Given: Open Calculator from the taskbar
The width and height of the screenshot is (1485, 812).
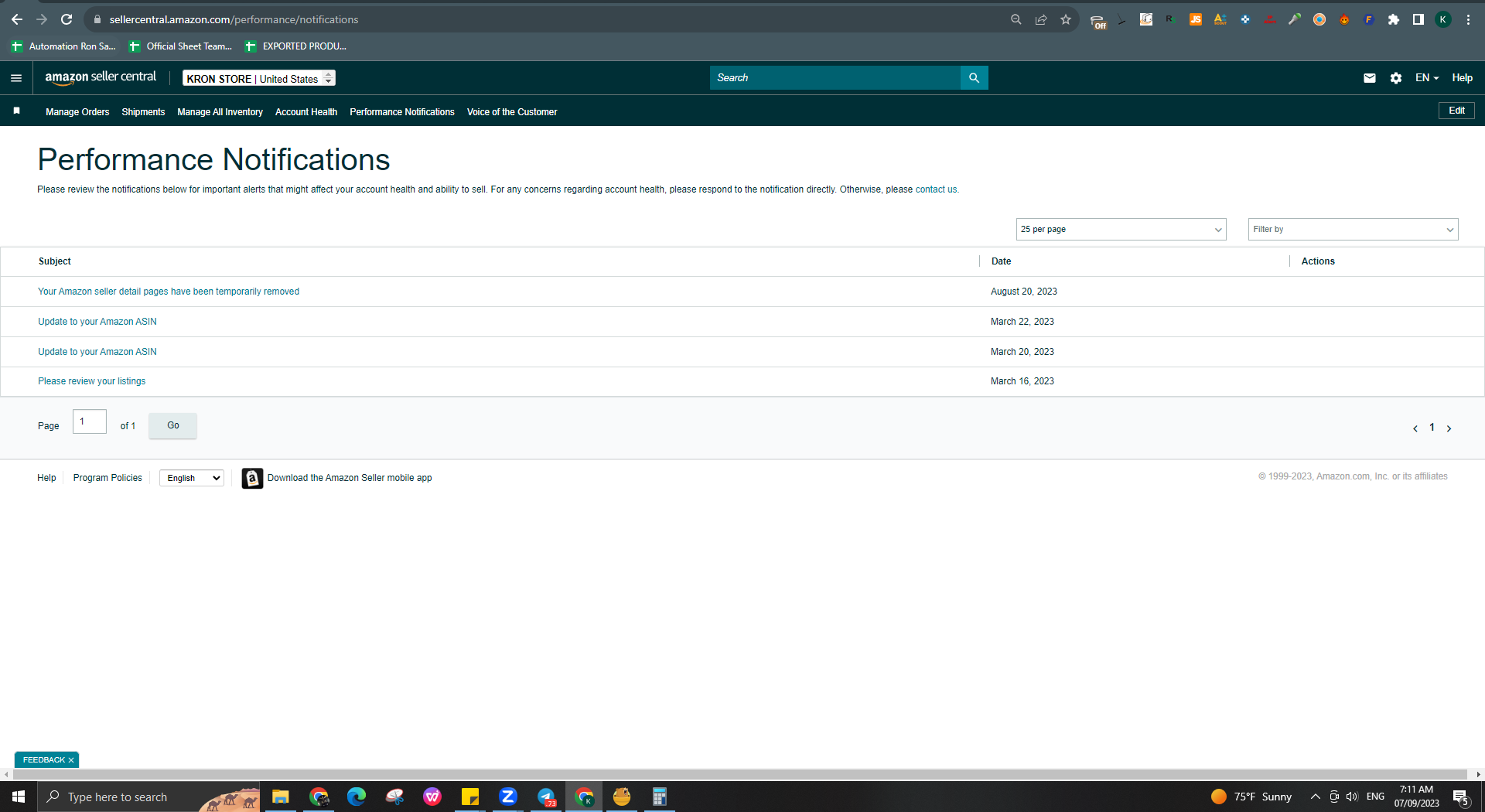Looking at the screenshot, I should pyautogui.click(x=660, y=797).
